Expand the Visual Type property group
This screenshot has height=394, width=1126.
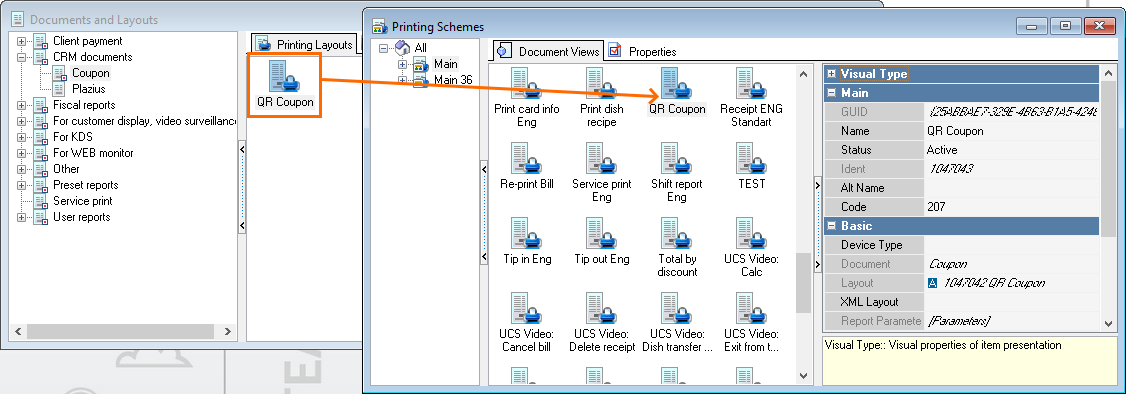click(x=832, y=74)
